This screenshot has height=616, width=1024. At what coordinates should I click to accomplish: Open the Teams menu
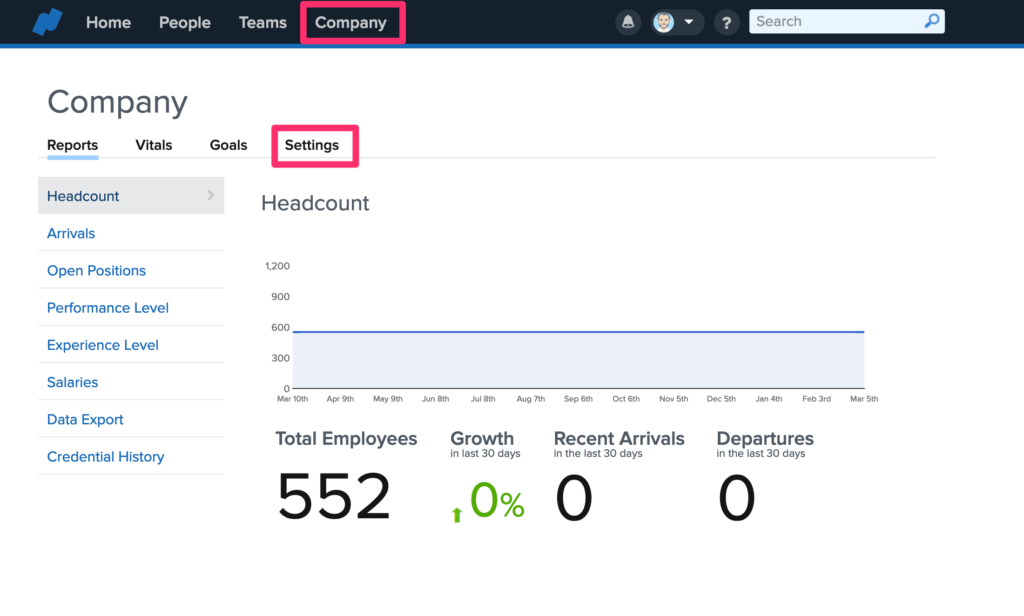(263, 22)
